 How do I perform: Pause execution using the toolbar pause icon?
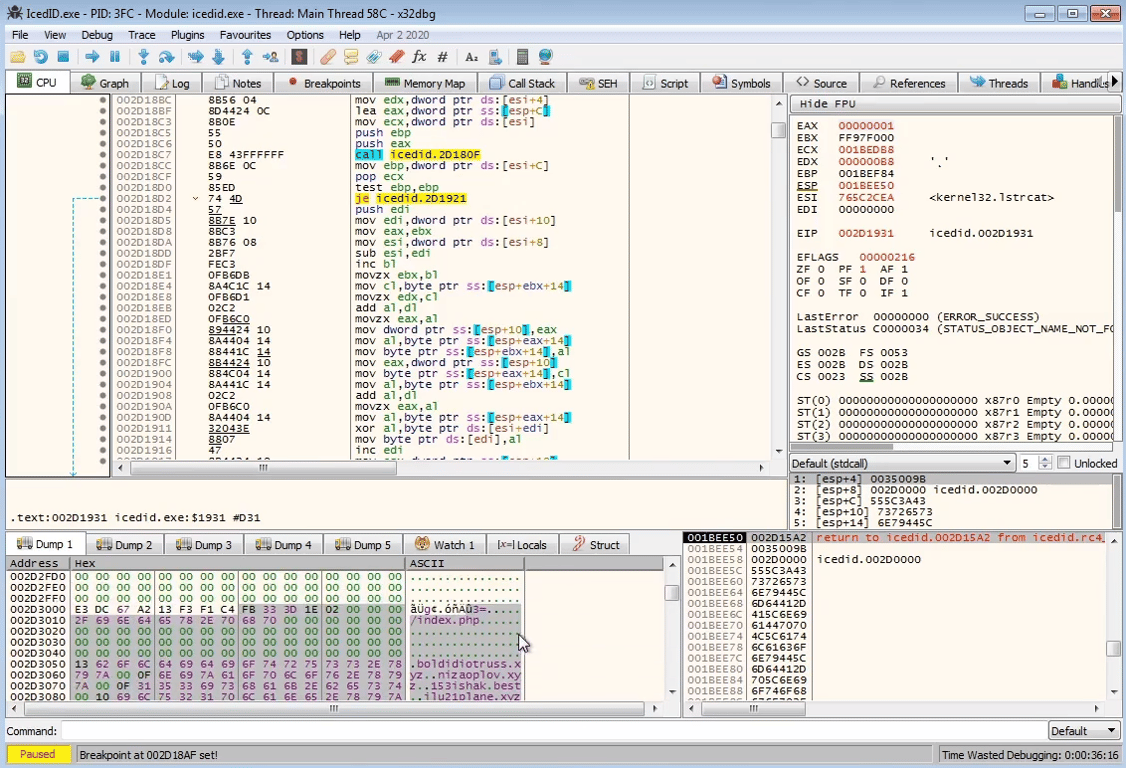click(115, 57)
